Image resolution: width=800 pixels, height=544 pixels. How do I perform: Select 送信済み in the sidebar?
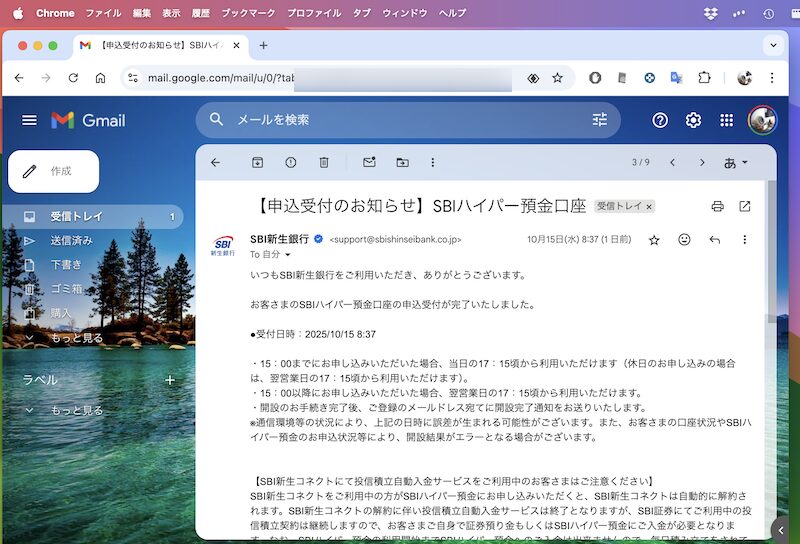(71, 241)
